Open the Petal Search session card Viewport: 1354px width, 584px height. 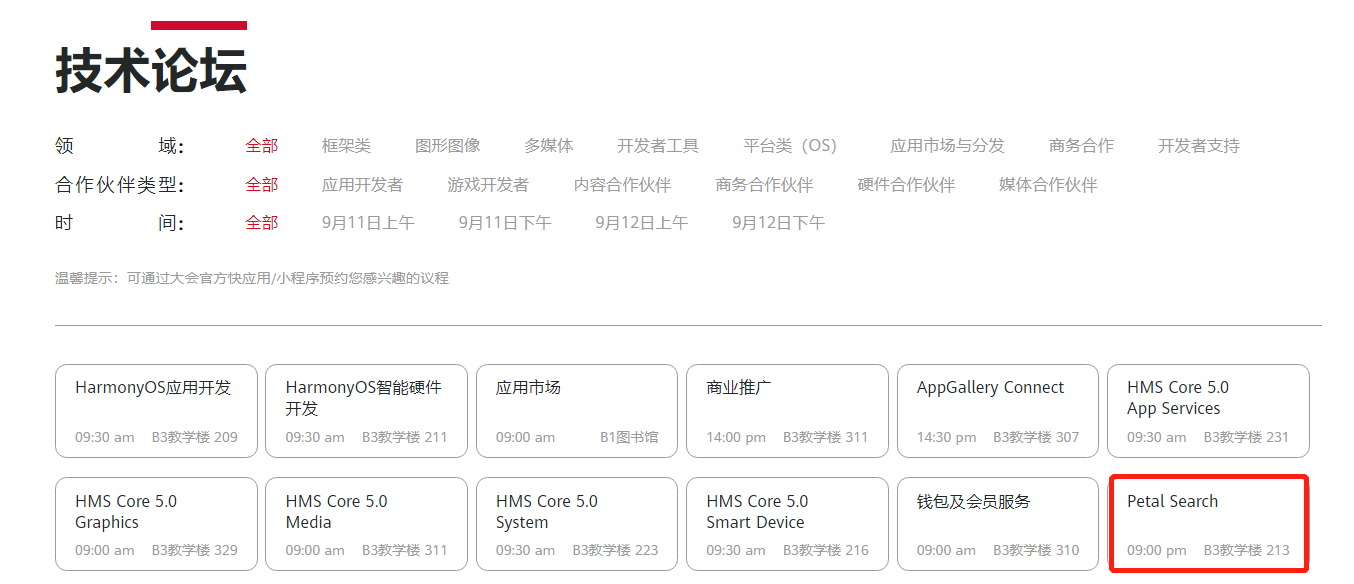1208,524
